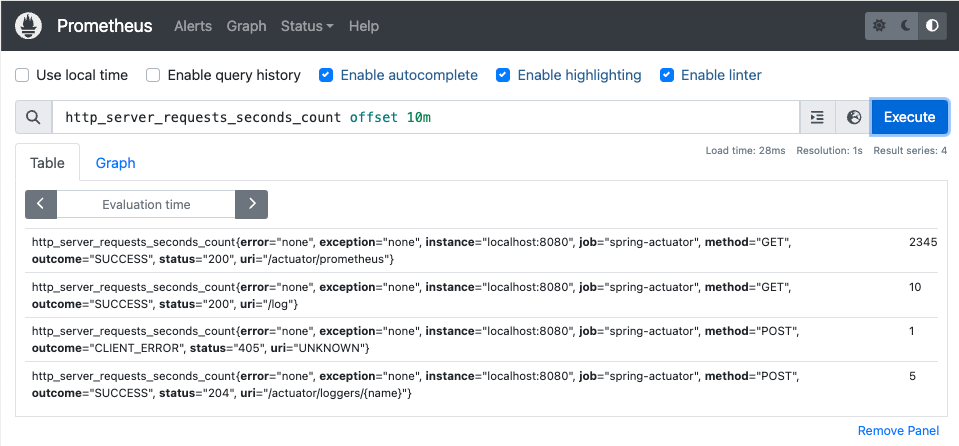Select the Table tab
The width and height of the screenshot is (959, 446).
47,163
